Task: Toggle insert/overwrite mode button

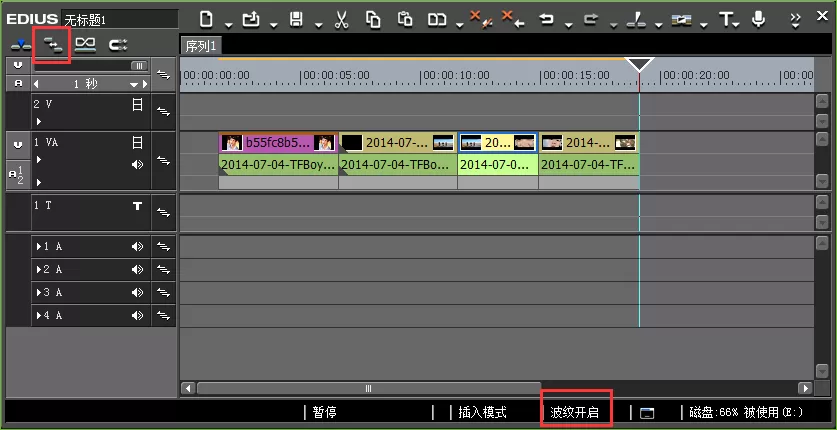Action: pyautogui.click(x=21, y=46)
